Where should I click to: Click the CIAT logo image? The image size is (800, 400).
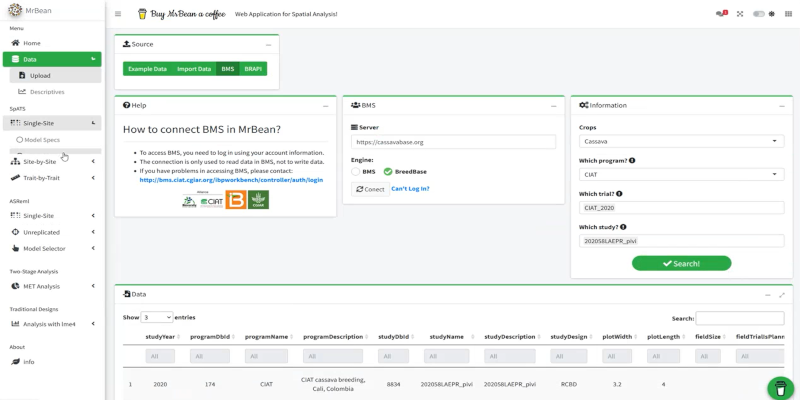coord(212,201)
